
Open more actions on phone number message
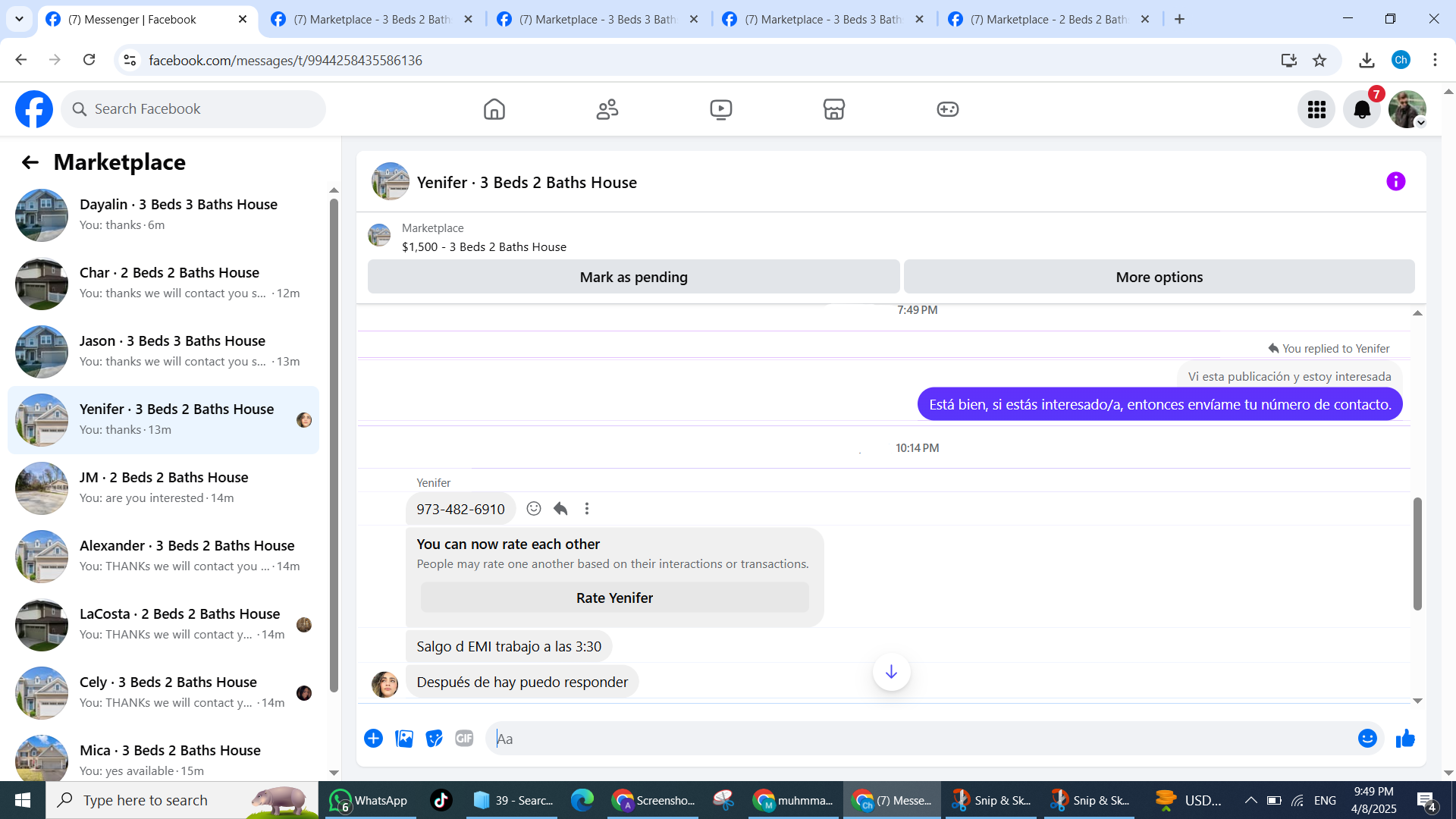(587, 509)
